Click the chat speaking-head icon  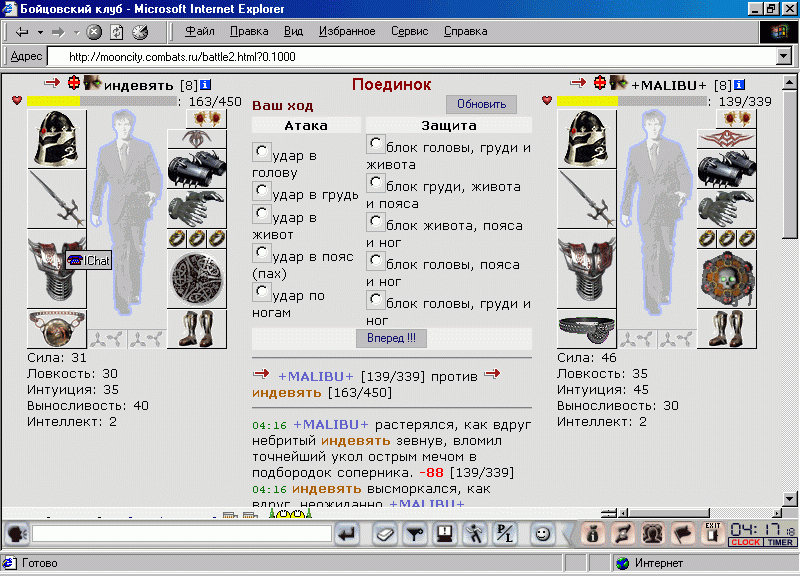(17, 534)
